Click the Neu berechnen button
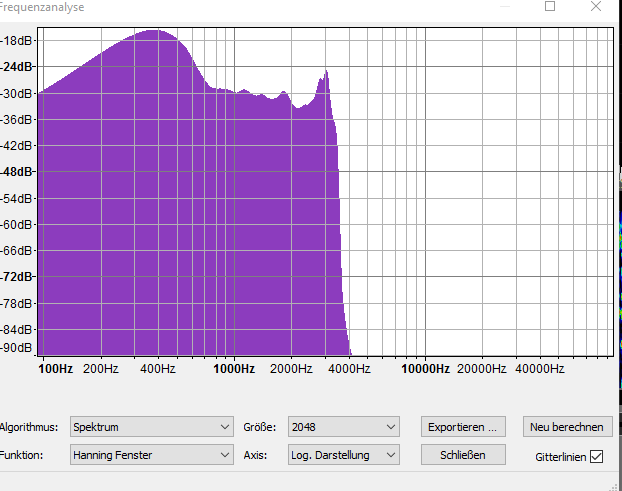The width and height of the screenshot is (622, 491). click(x=567, y=427)
